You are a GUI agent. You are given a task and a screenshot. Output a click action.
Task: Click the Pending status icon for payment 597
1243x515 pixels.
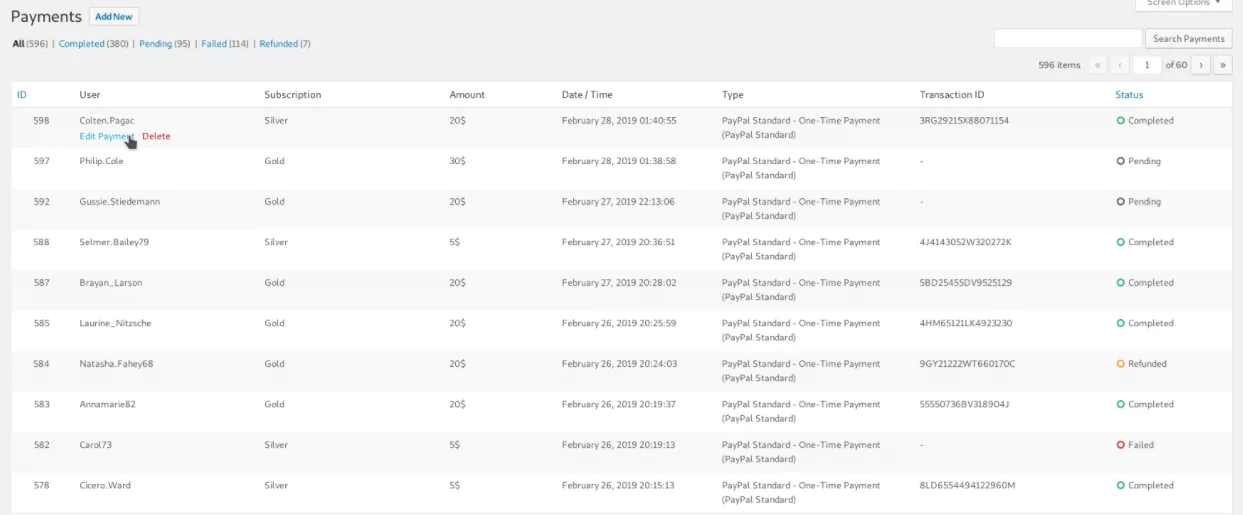(x=1120, y=161)
